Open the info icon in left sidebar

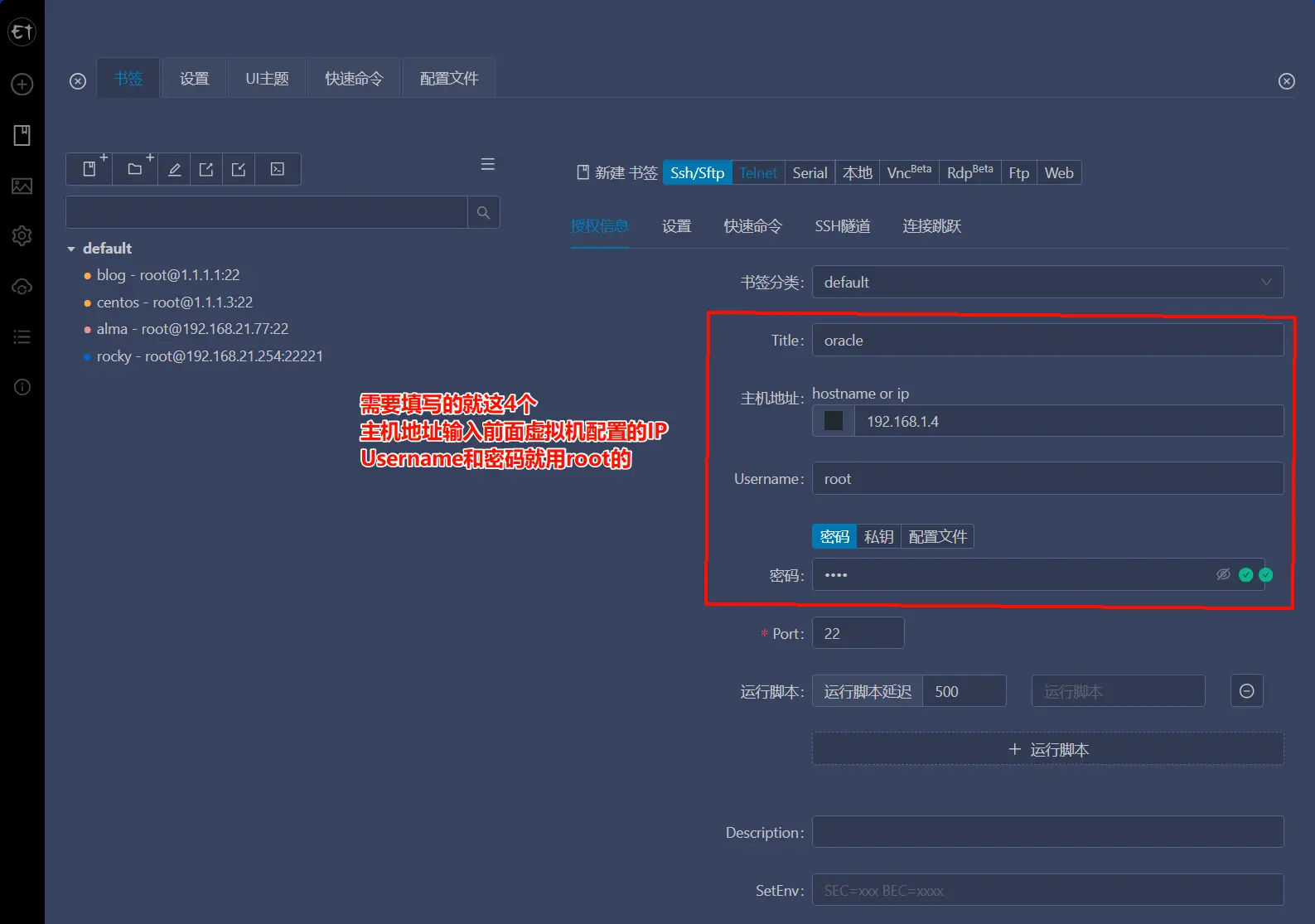(22, 387)
